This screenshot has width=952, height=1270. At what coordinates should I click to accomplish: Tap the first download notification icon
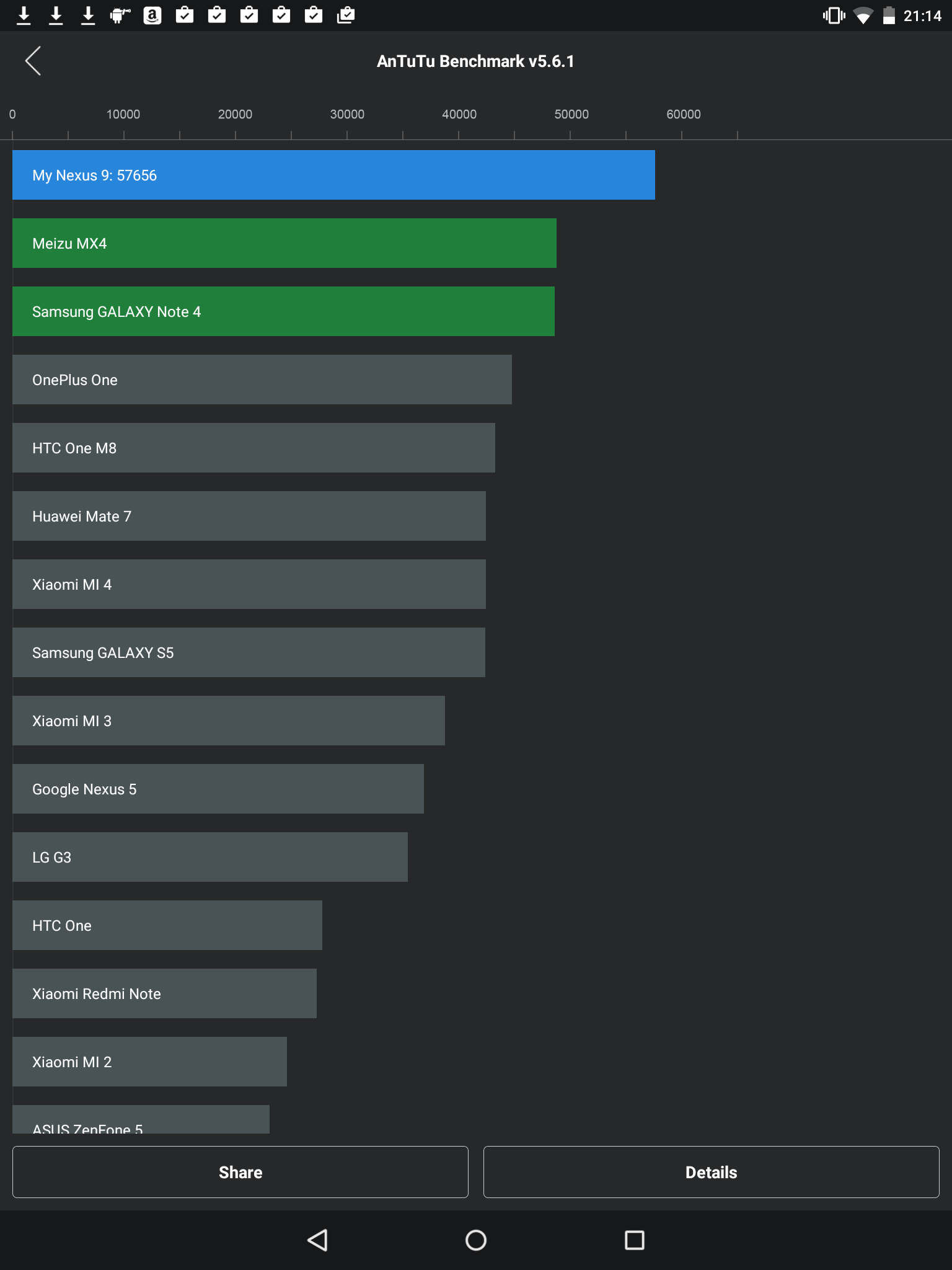pos(24,16)
